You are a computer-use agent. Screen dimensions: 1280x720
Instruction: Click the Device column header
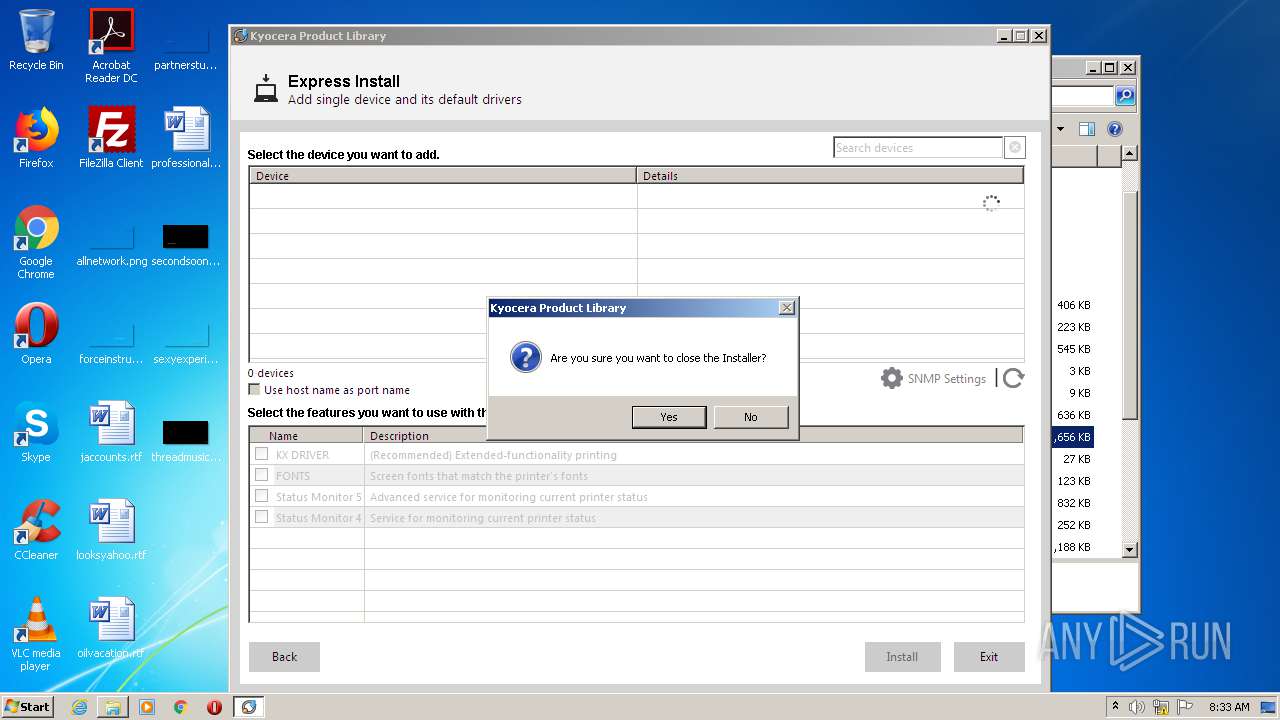[x=443, y=176]
